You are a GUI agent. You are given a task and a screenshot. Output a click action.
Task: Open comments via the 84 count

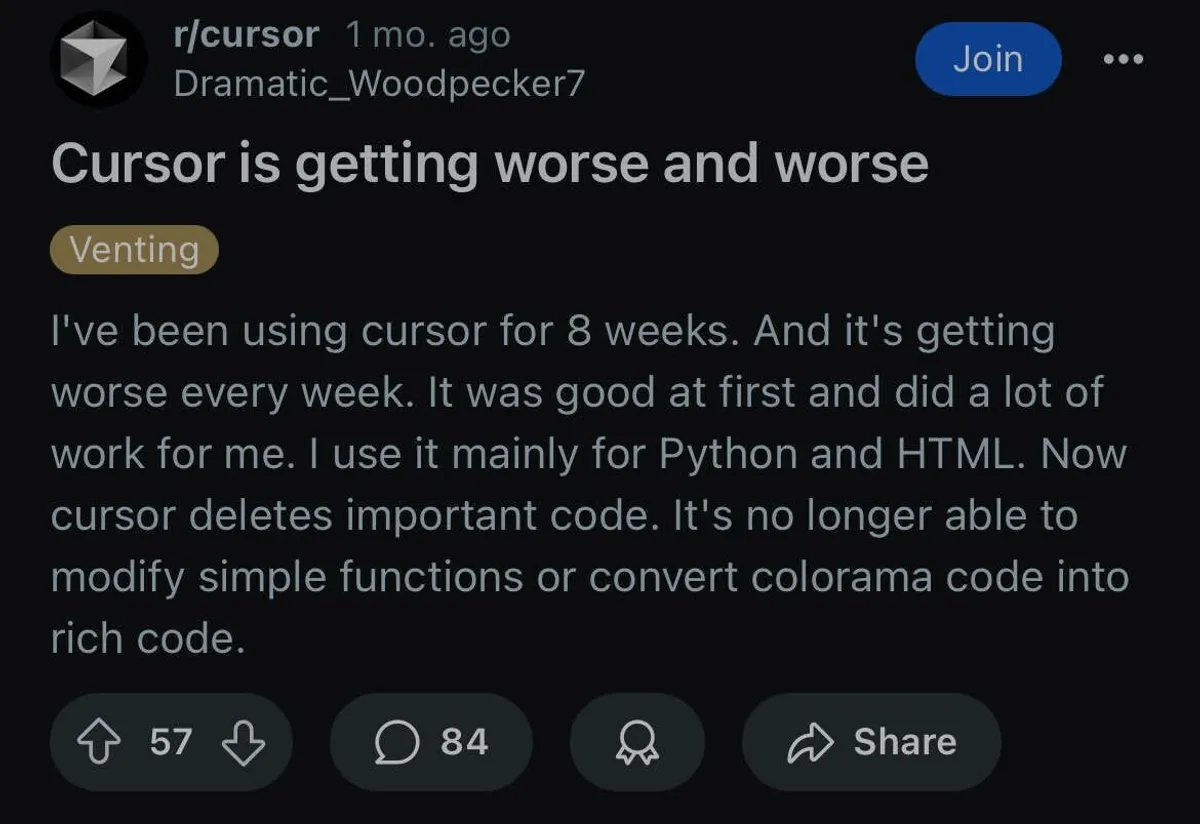click(x=464, y=742)
